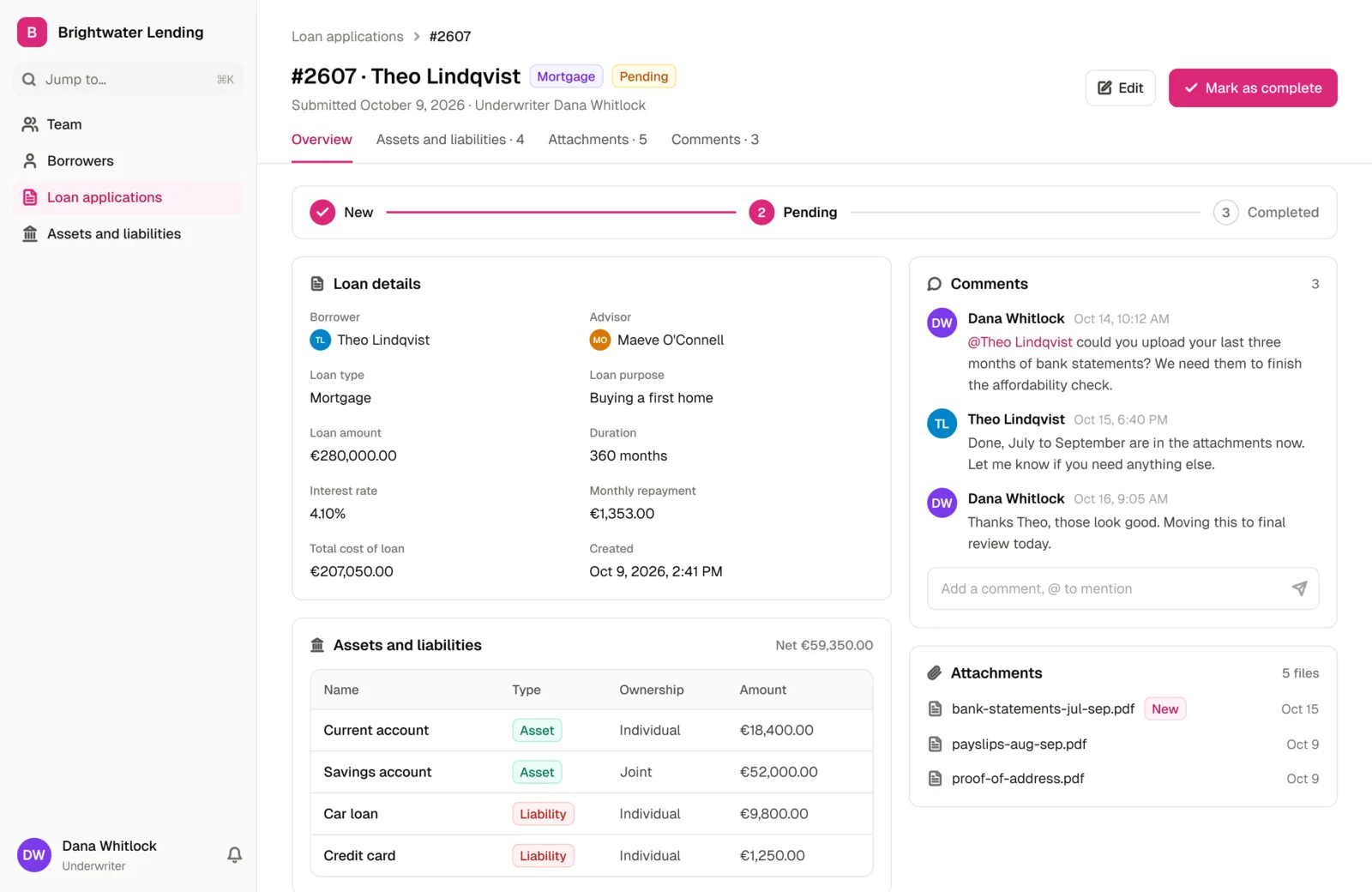Click the Attachments paperclip icon
The height and width of the screenshot is (892, 1372).
pos(935,673)
